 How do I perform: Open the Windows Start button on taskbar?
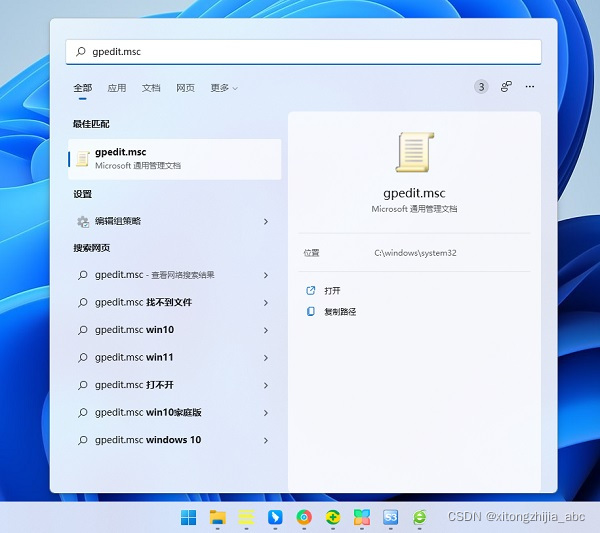pyautogui.click(x=188, y=518)
